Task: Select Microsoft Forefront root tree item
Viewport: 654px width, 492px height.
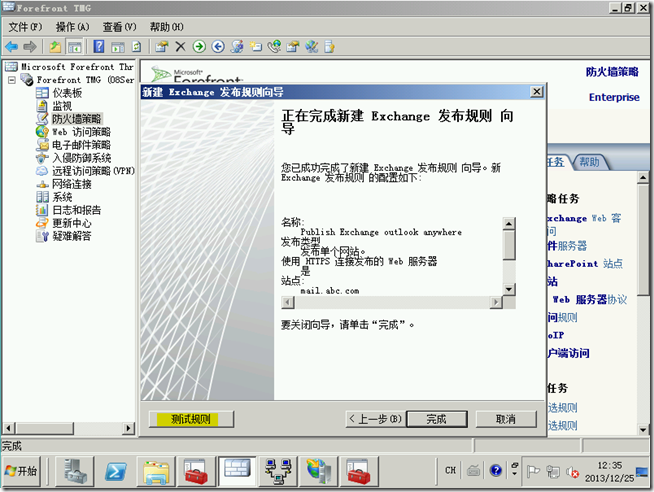Action: point(77,67)
